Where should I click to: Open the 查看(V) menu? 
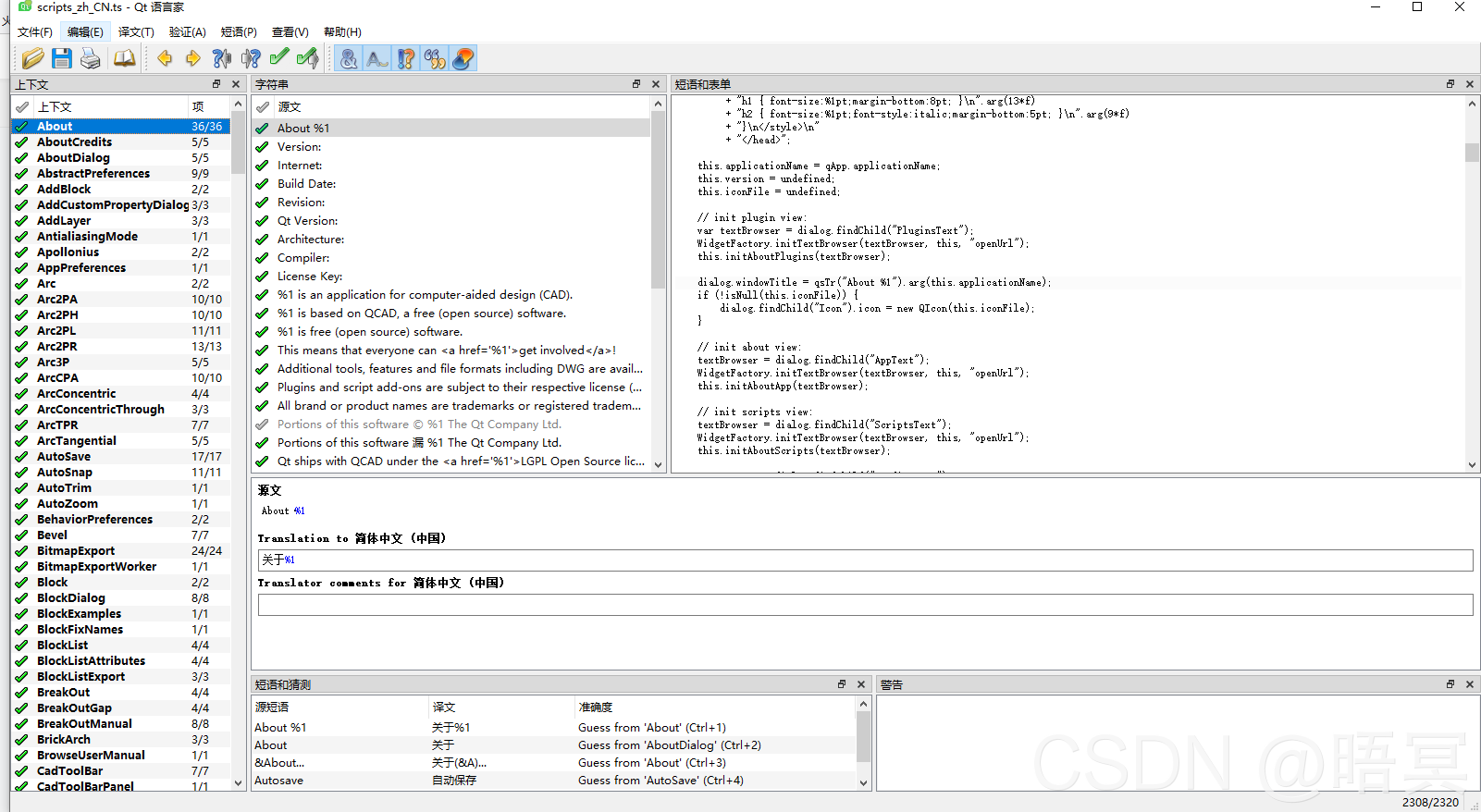click(x=290, y=31)
